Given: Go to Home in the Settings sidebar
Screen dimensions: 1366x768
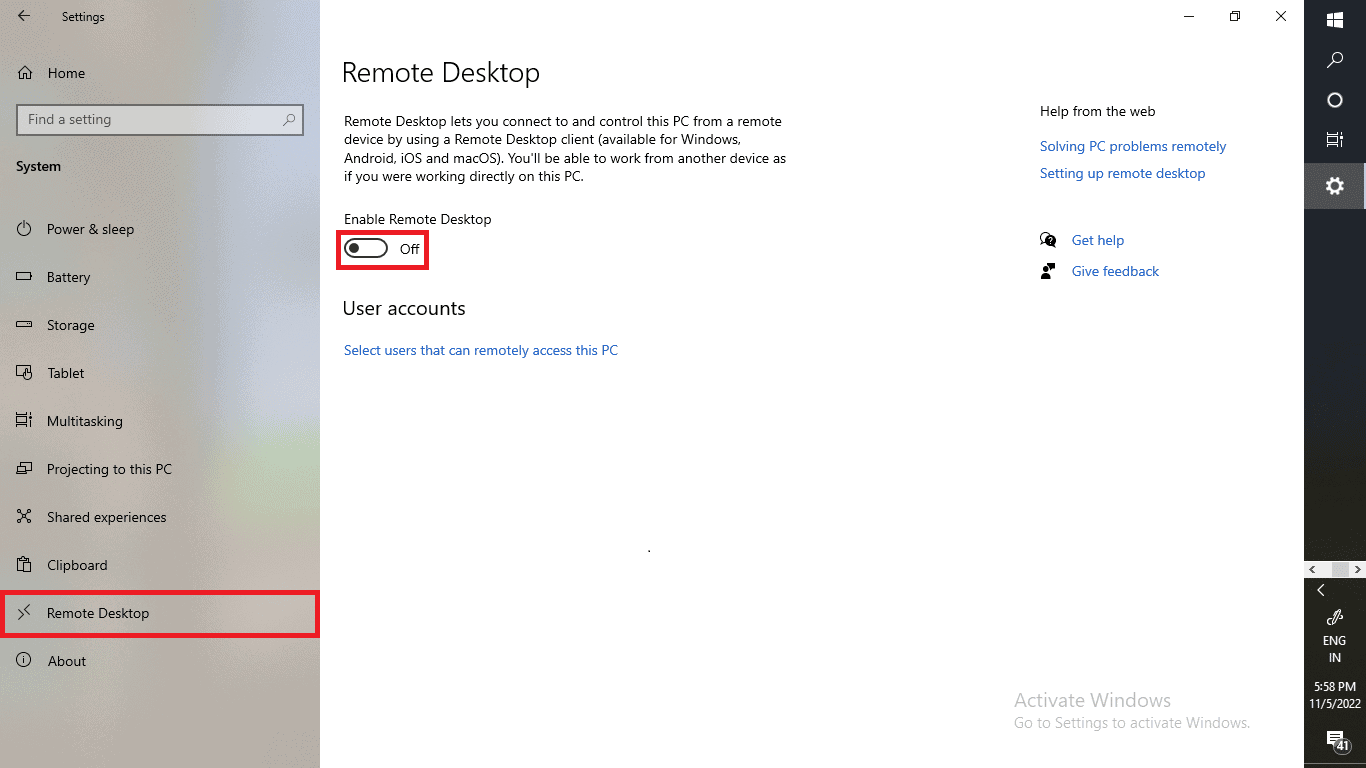Looking at the screenshot, I should click(x=66, y=73).
